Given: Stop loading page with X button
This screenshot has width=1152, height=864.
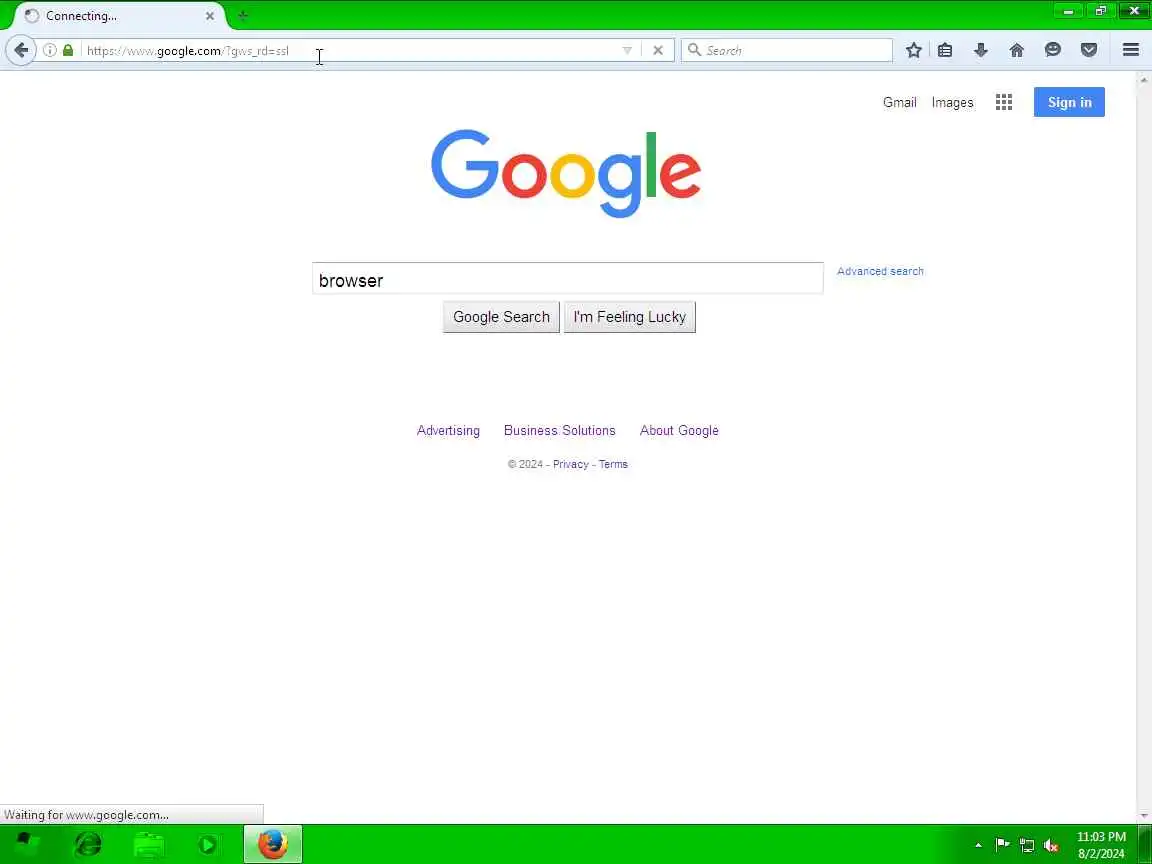Looking at the screenshot, I should coord(658,50).
